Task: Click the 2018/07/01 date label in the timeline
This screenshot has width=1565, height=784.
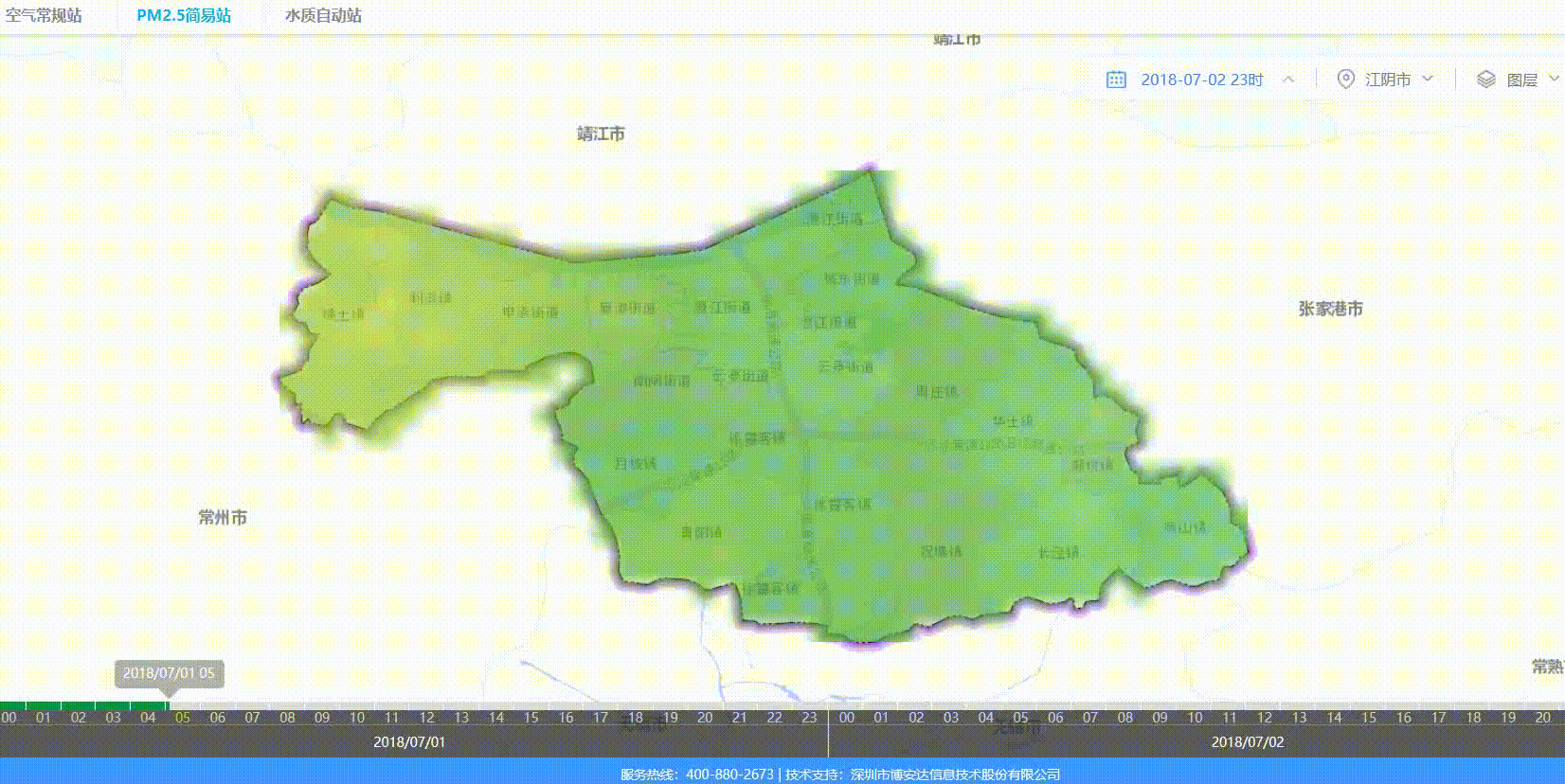Action: 409,741
